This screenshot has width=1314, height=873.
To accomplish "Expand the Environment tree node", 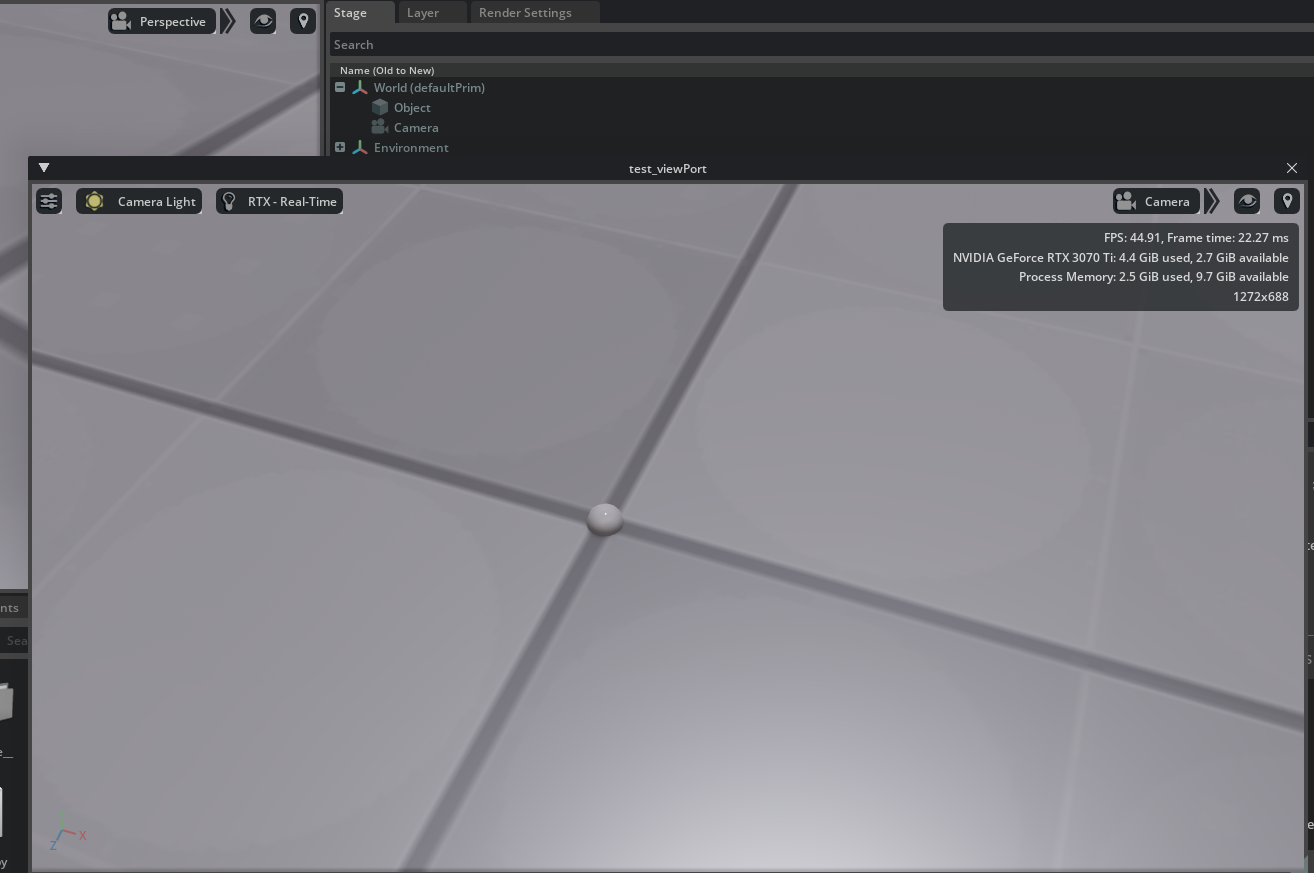I will point(340,147).
